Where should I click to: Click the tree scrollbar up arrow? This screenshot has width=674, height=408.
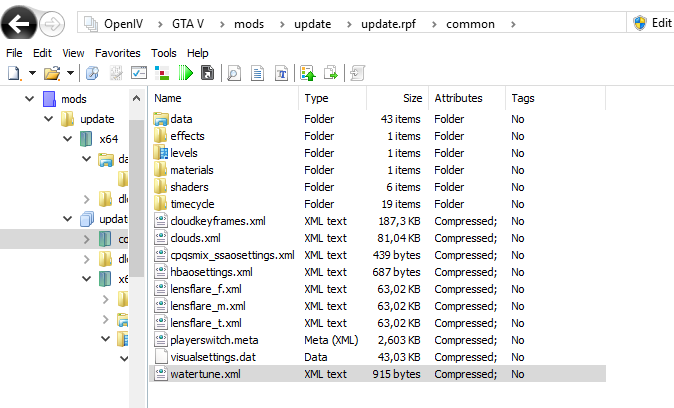pos(136,98)
